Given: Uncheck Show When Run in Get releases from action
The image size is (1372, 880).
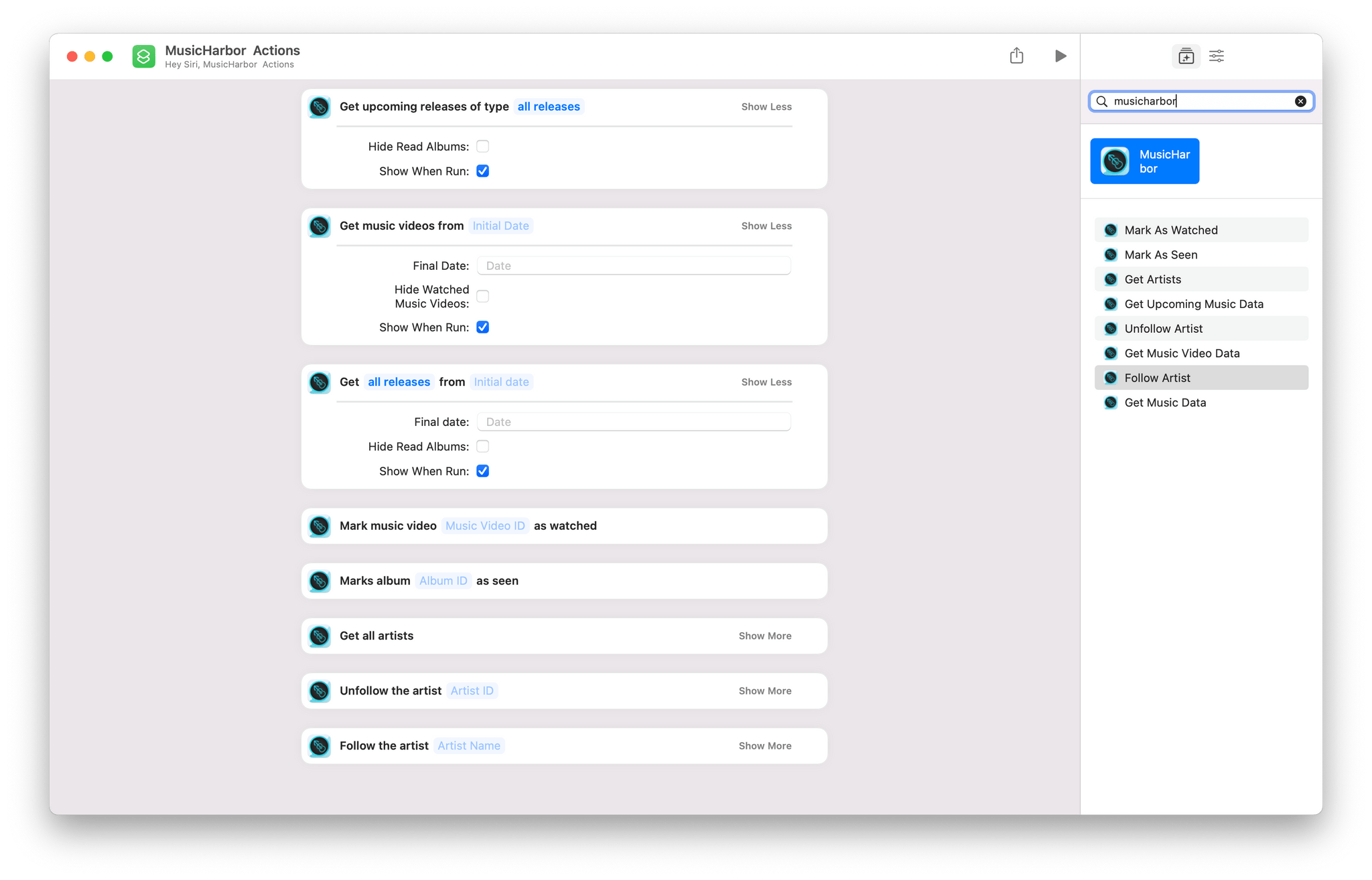Looking at the screenshot, I should 482,471.
